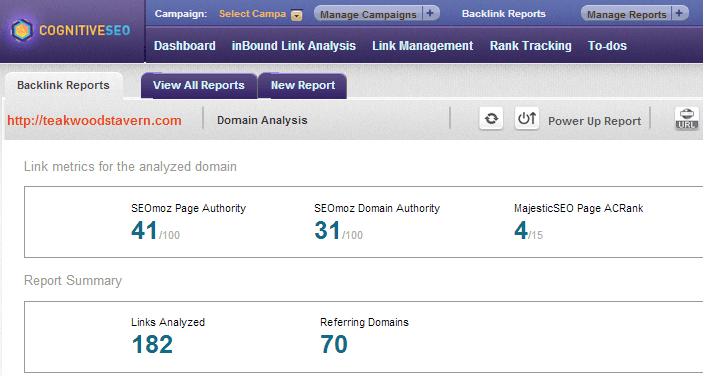Click the cognitiveSEO logo
Screen dimensions: 703x376
[70, 30]
